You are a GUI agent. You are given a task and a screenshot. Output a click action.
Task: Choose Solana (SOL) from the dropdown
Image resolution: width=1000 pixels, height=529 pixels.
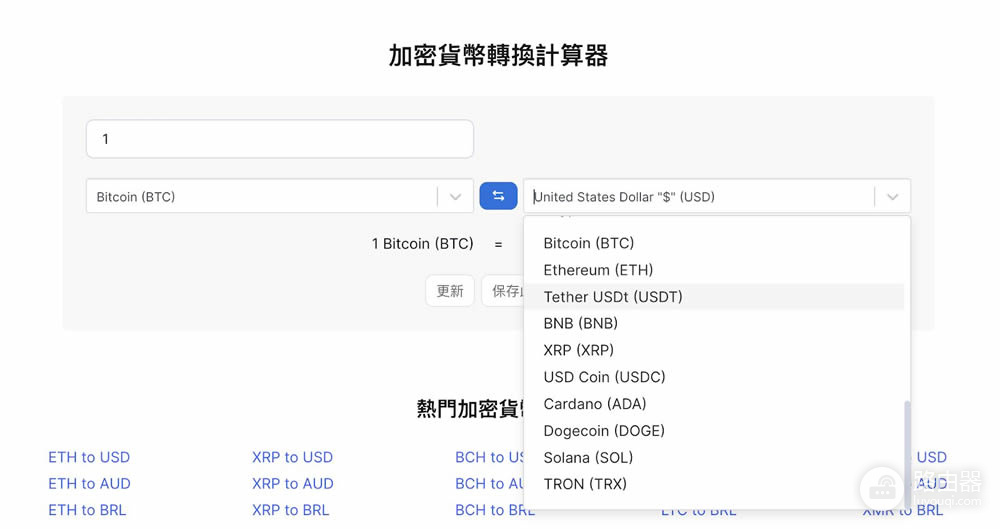pos(714,458)
